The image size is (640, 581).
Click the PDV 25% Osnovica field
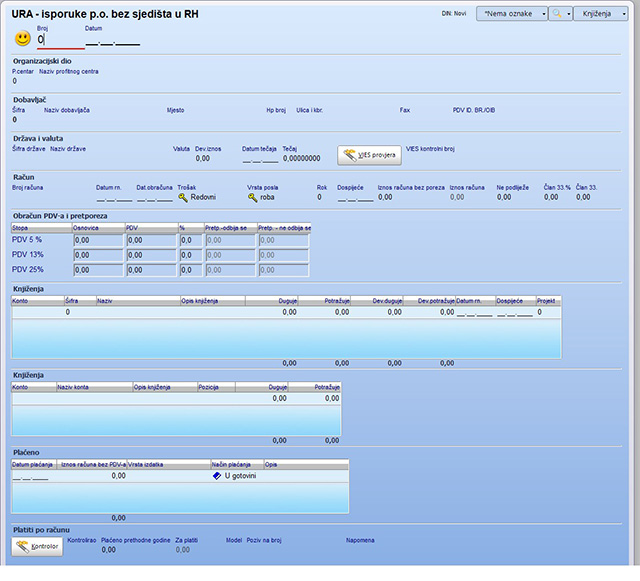98,270
